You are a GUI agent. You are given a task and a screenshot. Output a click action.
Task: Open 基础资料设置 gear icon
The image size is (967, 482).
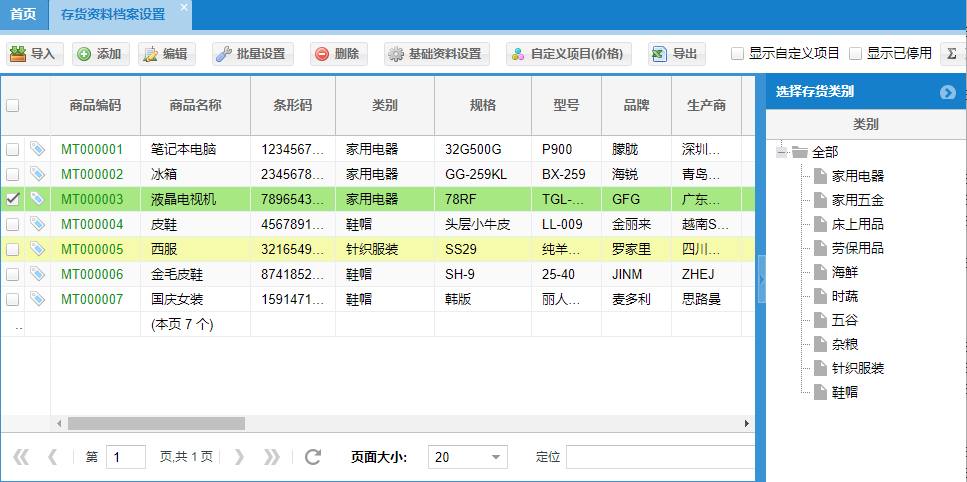point(396,54)
